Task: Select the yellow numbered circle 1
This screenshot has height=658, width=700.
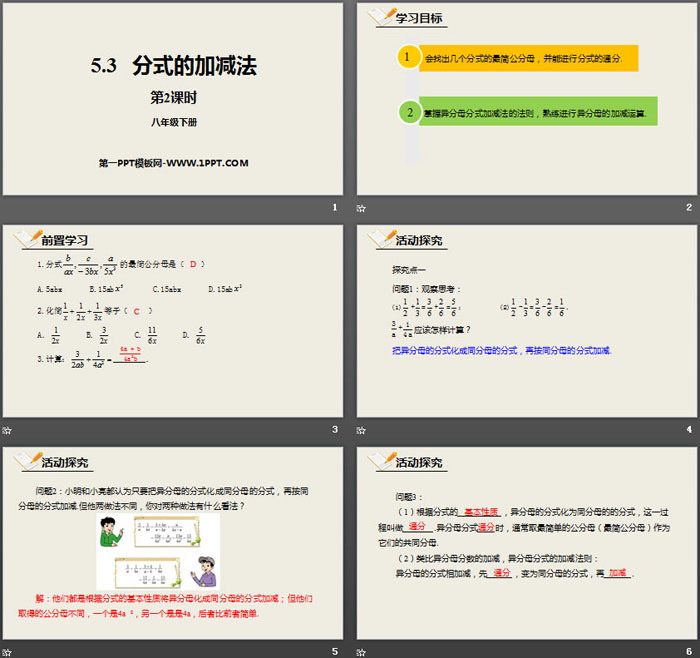Action: click(x=408, y=58)
